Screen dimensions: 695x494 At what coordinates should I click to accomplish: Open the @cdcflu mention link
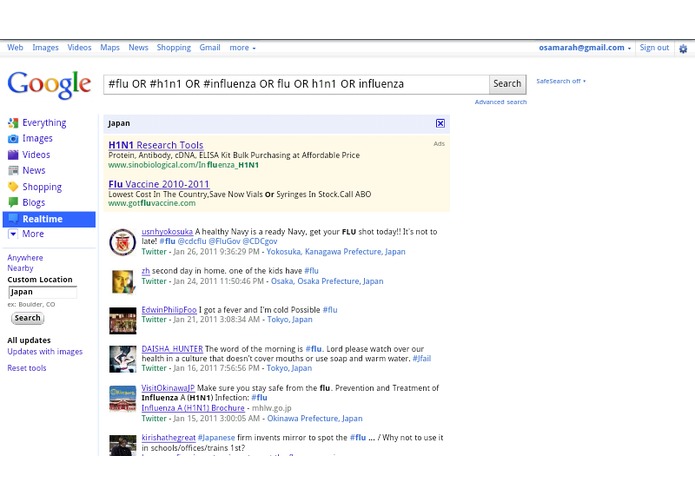pos(192,241)
